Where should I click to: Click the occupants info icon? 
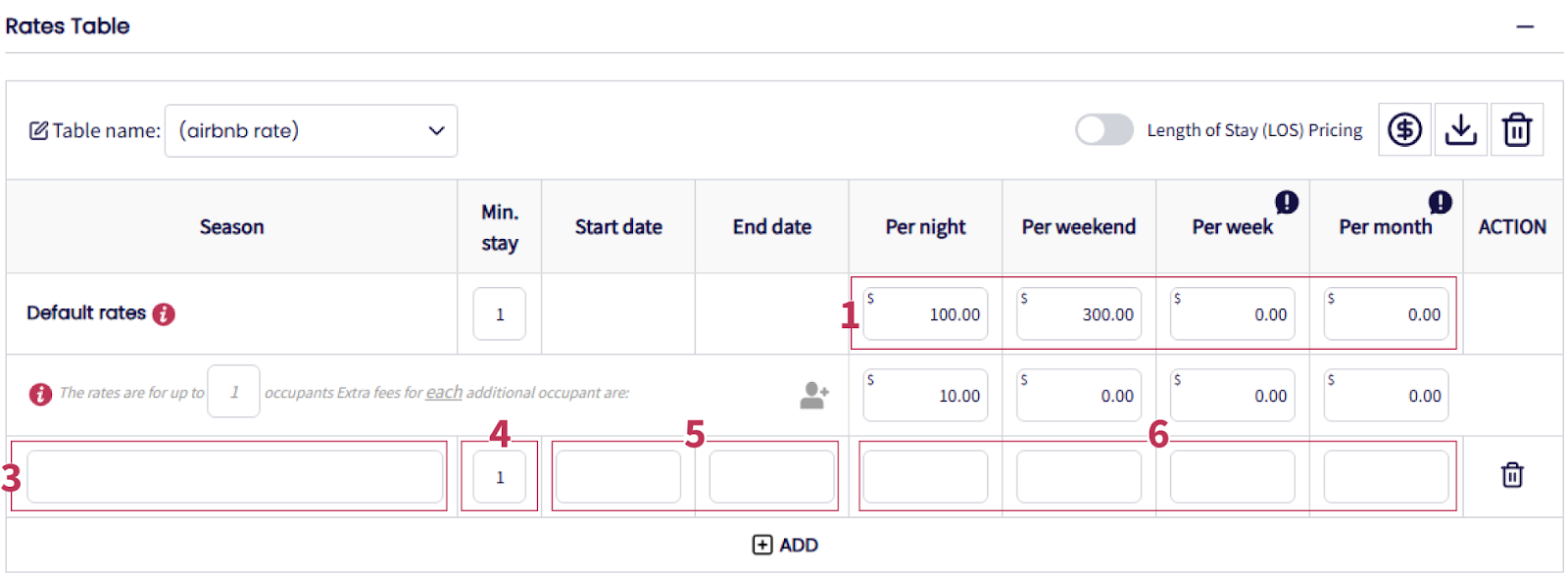point(40,394)
